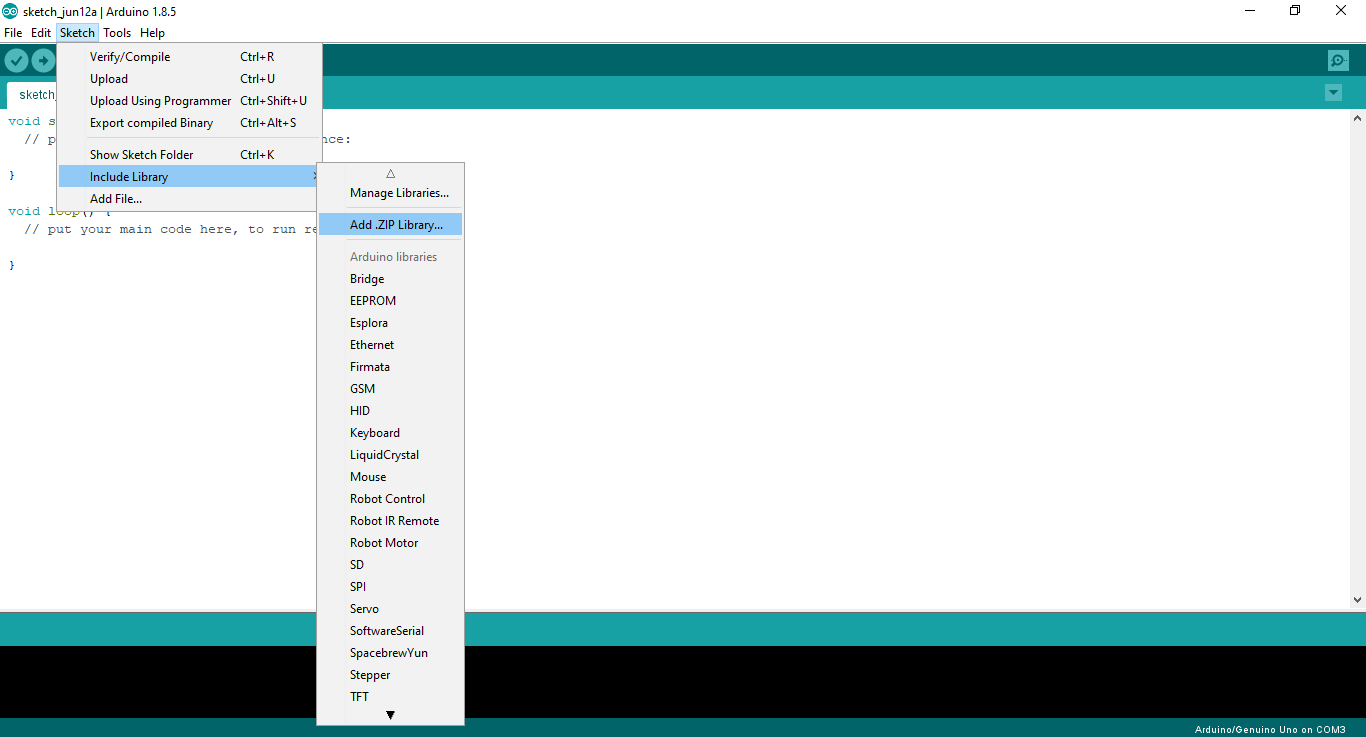Include the HID library
Viewport: 1366px width, 737px height.
point(390,411)
